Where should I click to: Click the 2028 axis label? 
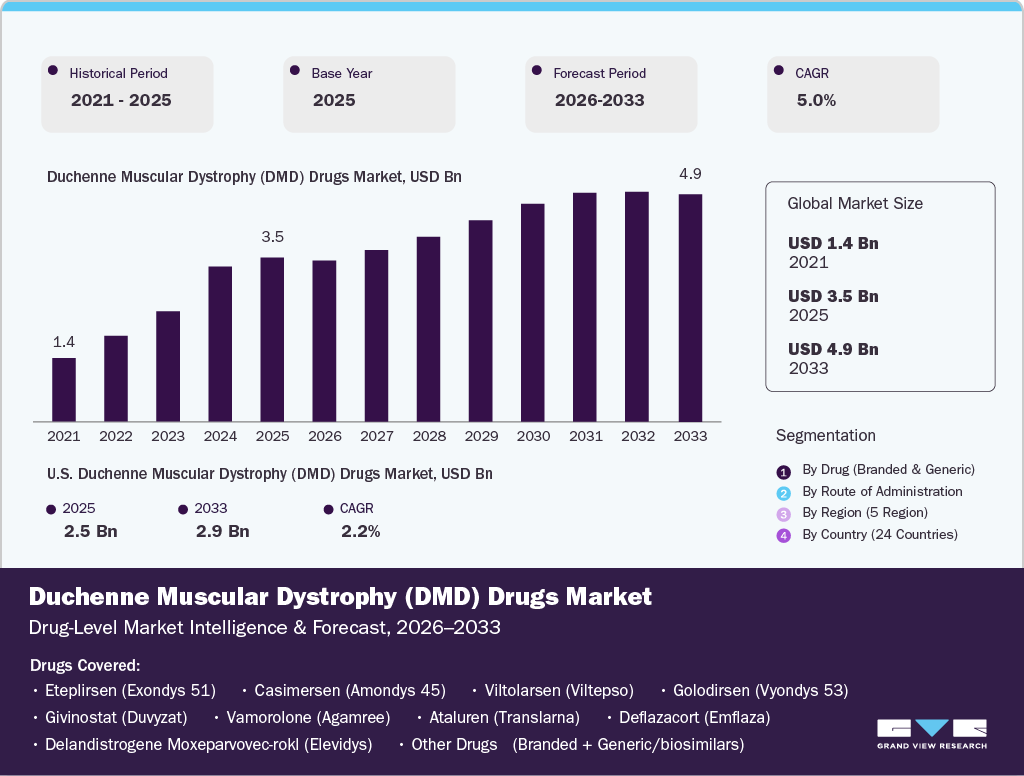coord(429,436)
